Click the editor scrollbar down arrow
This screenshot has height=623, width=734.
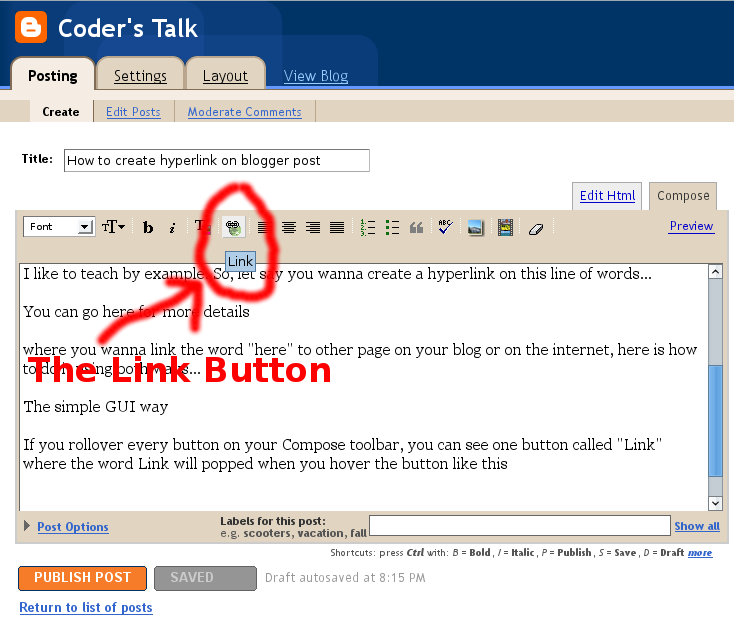click(715, 503)
